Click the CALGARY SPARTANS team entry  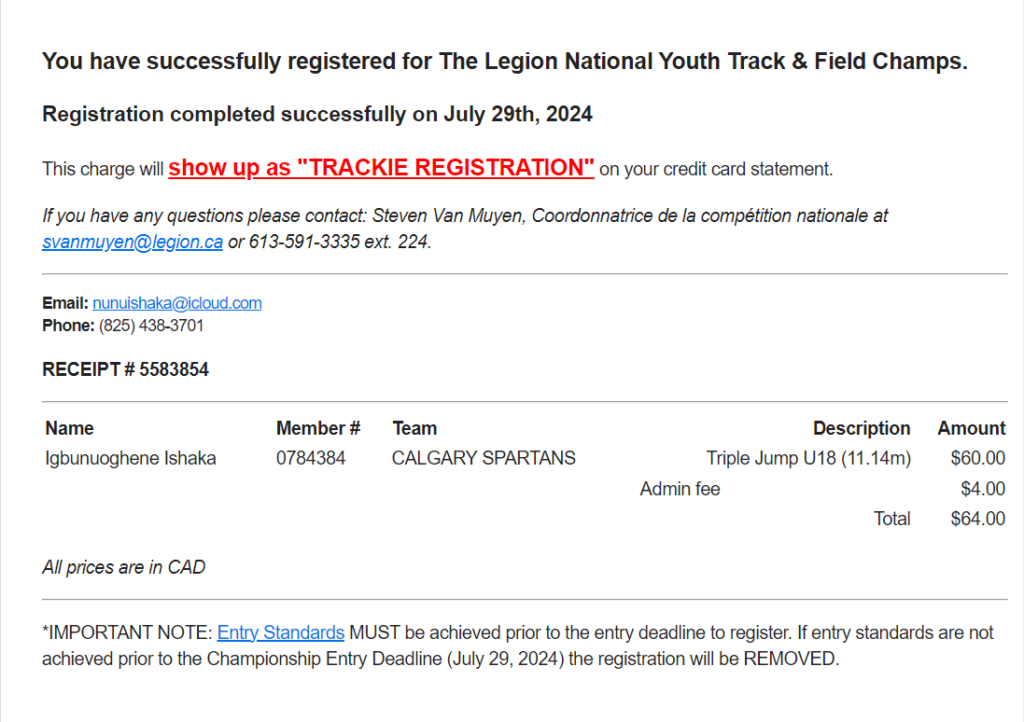coord(484,458)
